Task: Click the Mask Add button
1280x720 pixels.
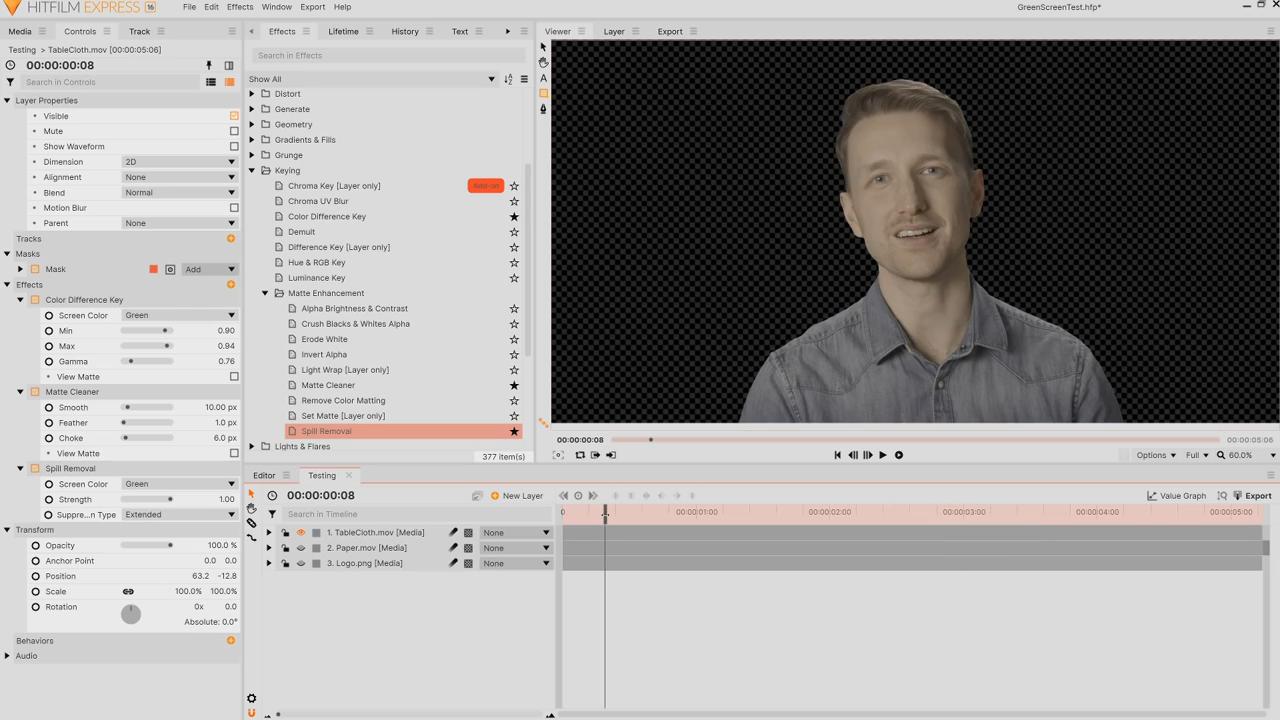Action: (x=208, y=269)
